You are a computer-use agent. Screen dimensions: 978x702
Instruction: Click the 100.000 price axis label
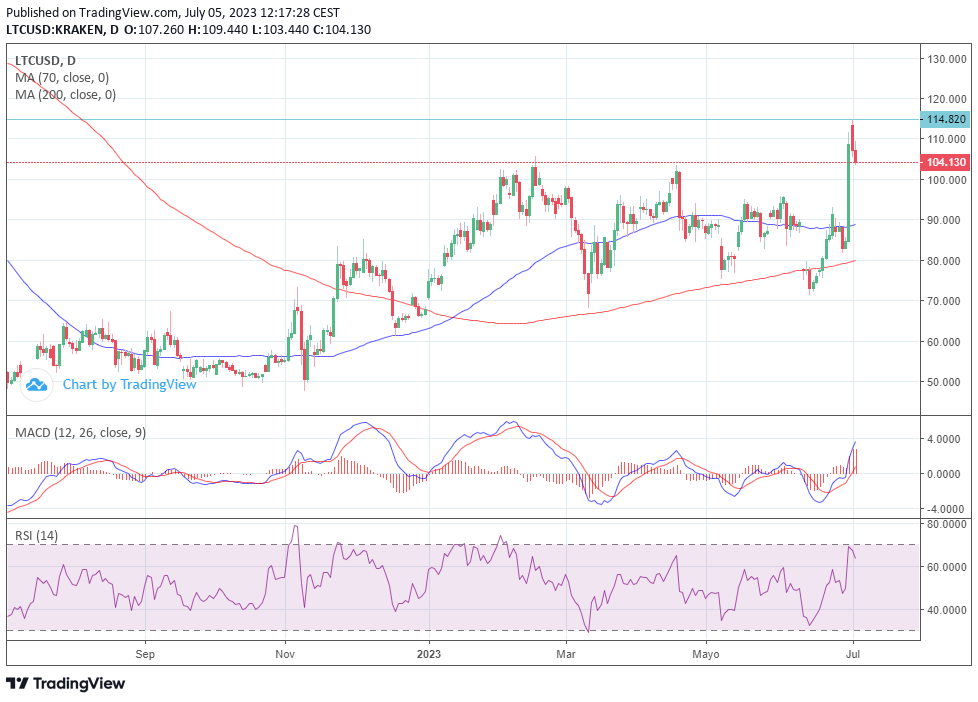[947, 180]
